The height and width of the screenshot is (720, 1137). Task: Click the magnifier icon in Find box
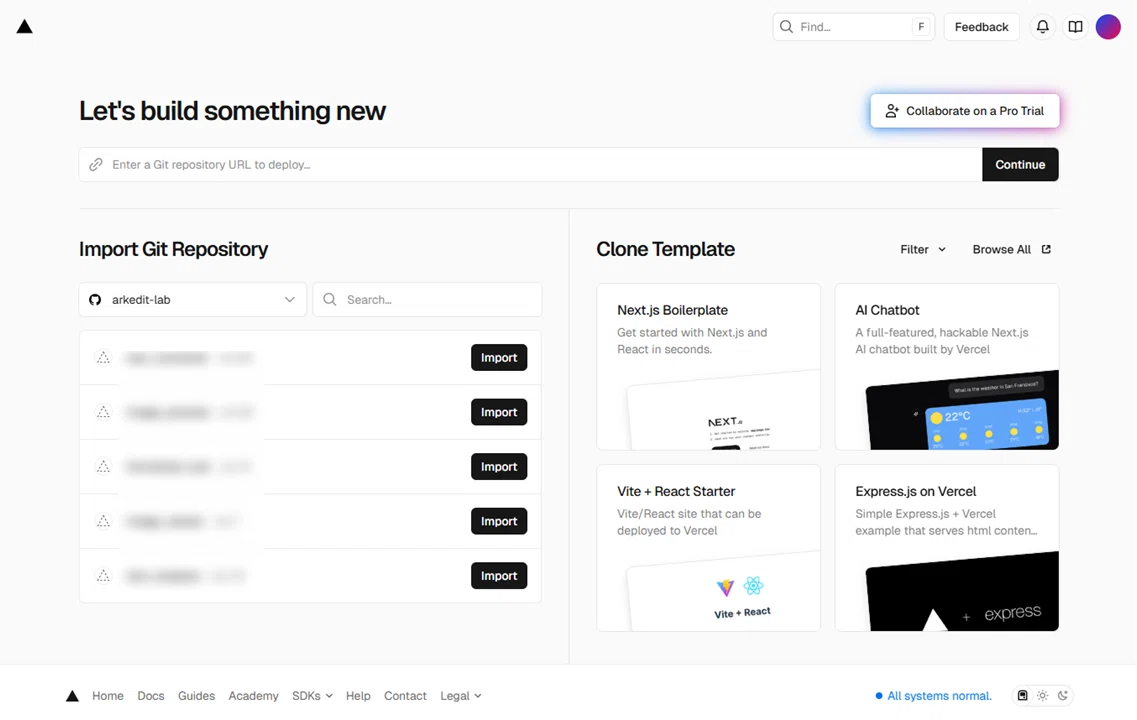[x=786, y=27]
